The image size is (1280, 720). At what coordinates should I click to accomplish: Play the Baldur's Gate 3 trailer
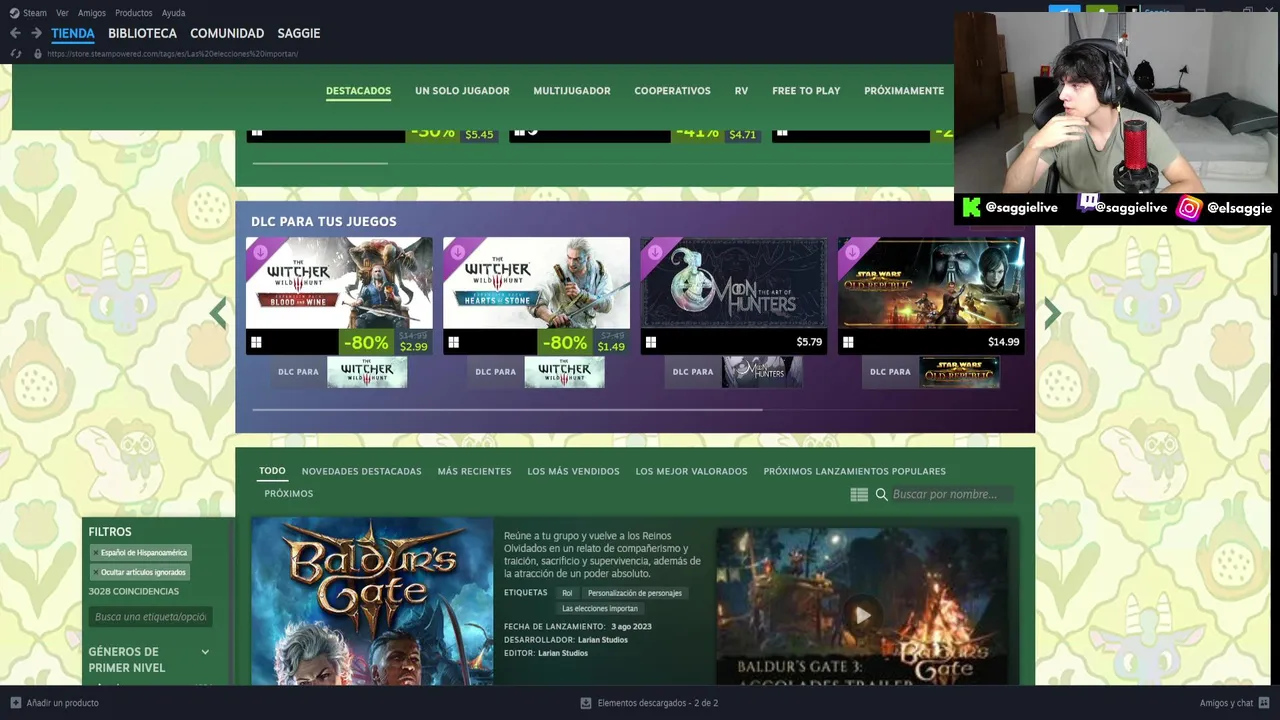862,615
